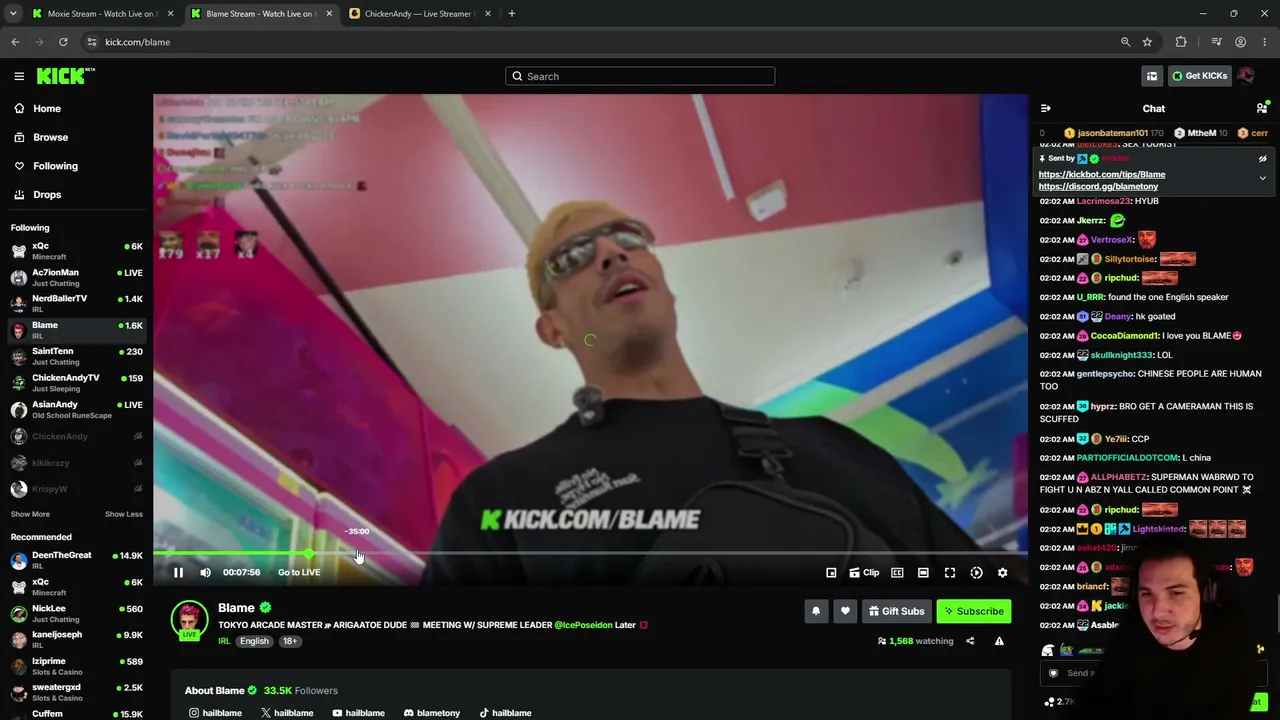Open Ac7ionMan's channel in sidebar

pyautogui.click(x=76, y=277)
